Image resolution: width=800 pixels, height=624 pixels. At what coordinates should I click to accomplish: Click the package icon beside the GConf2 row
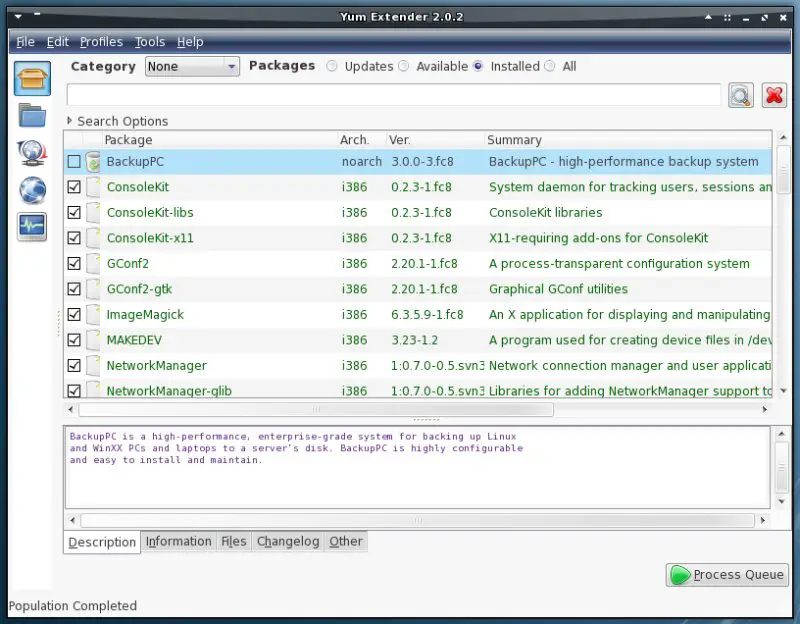pyautogui.click(x=93, y=263)
